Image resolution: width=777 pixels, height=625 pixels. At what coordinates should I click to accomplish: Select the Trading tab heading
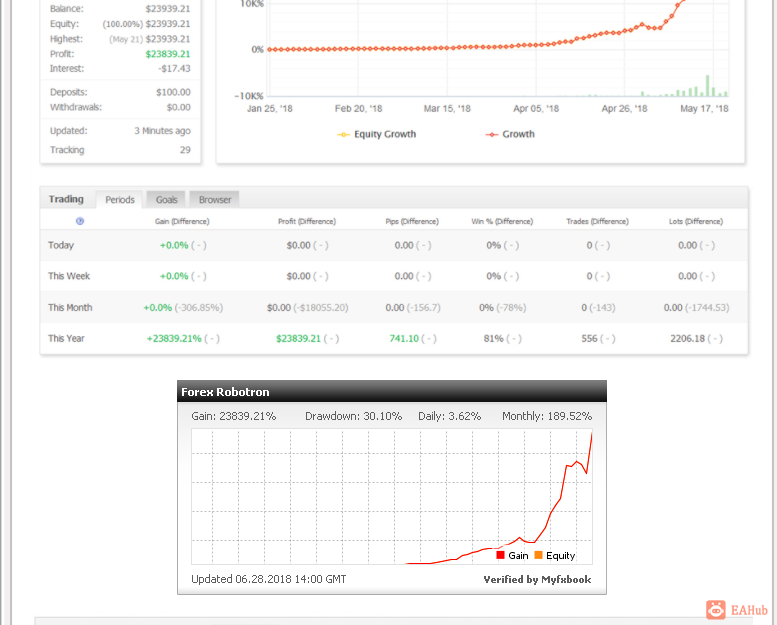(66, 199)
